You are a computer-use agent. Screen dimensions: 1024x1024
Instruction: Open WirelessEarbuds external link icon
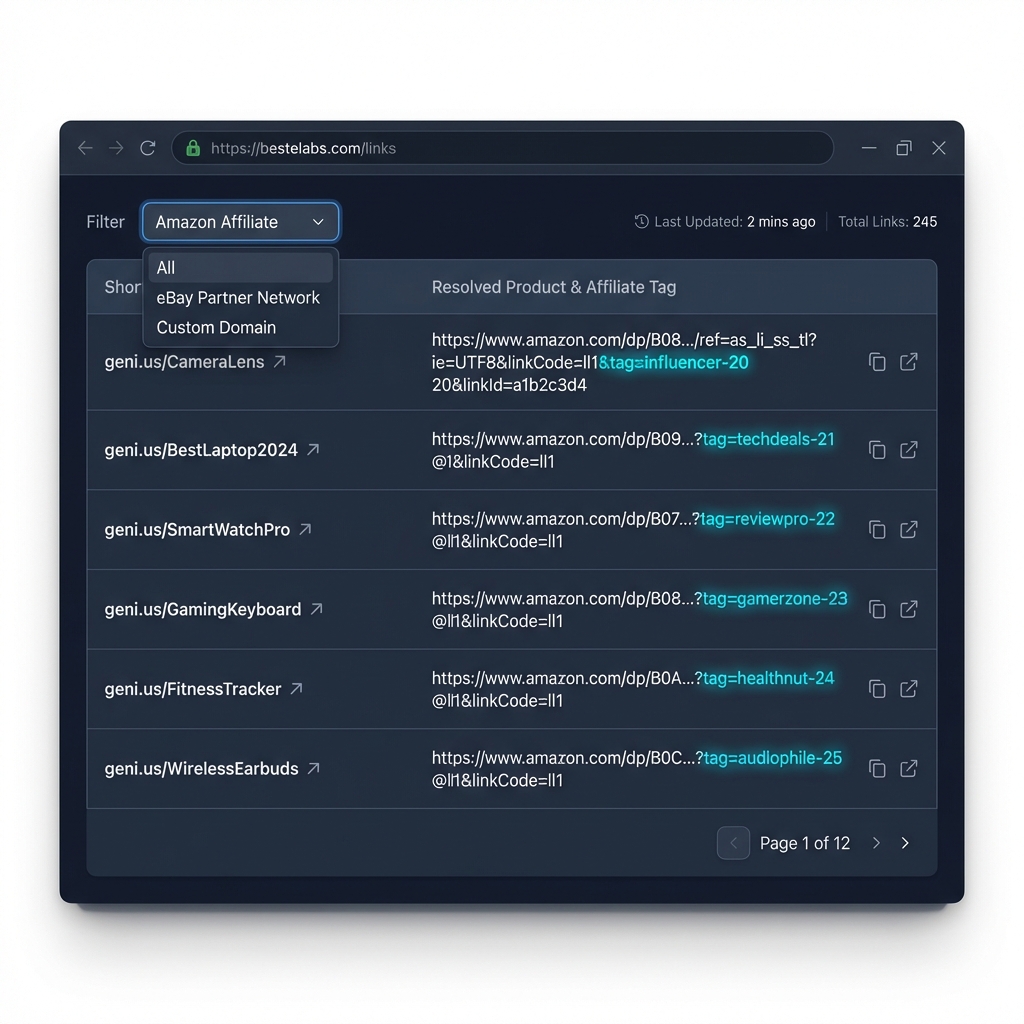(909, 769)
